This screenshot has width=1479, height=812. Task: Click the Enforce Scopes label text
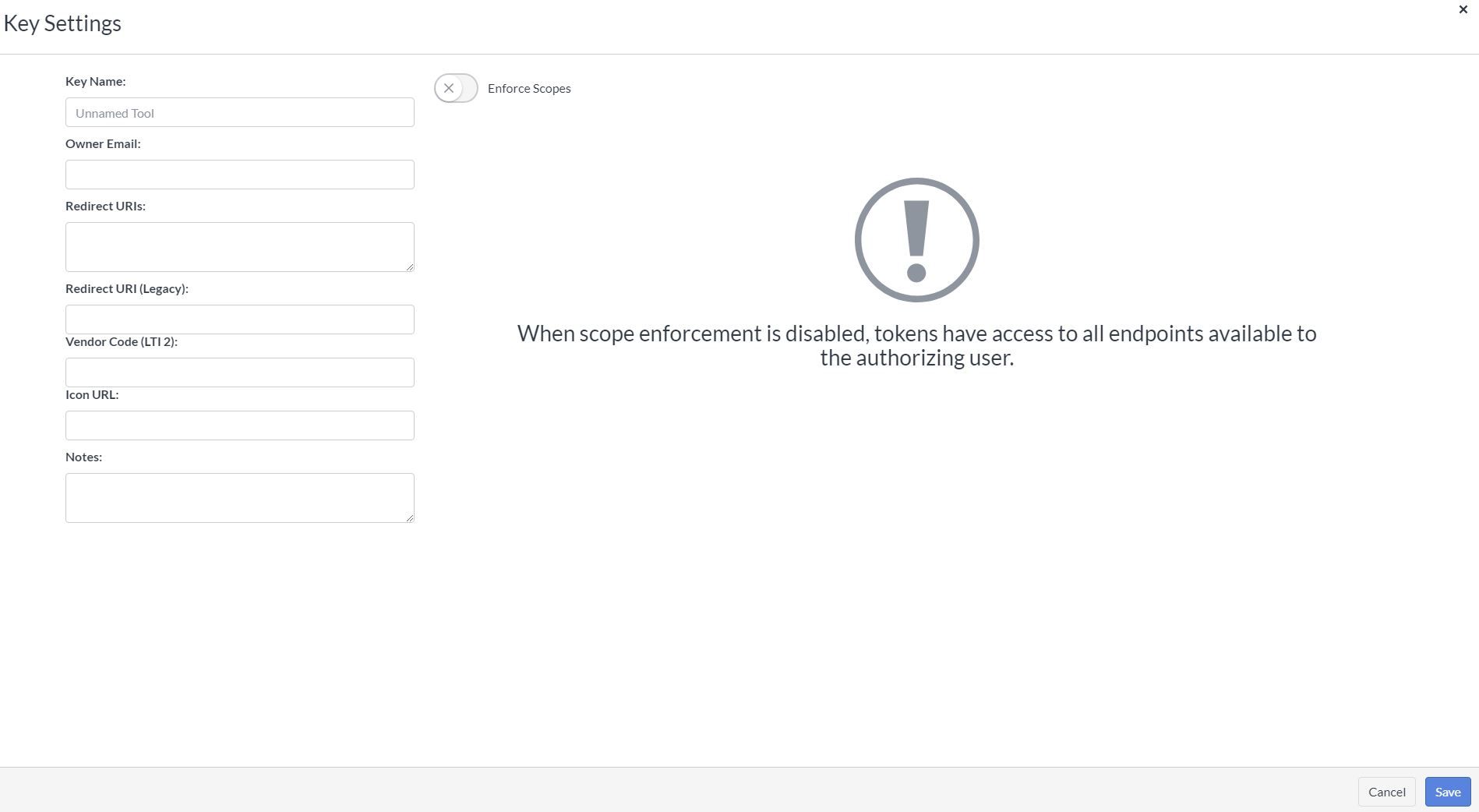[x=529, y=88]
